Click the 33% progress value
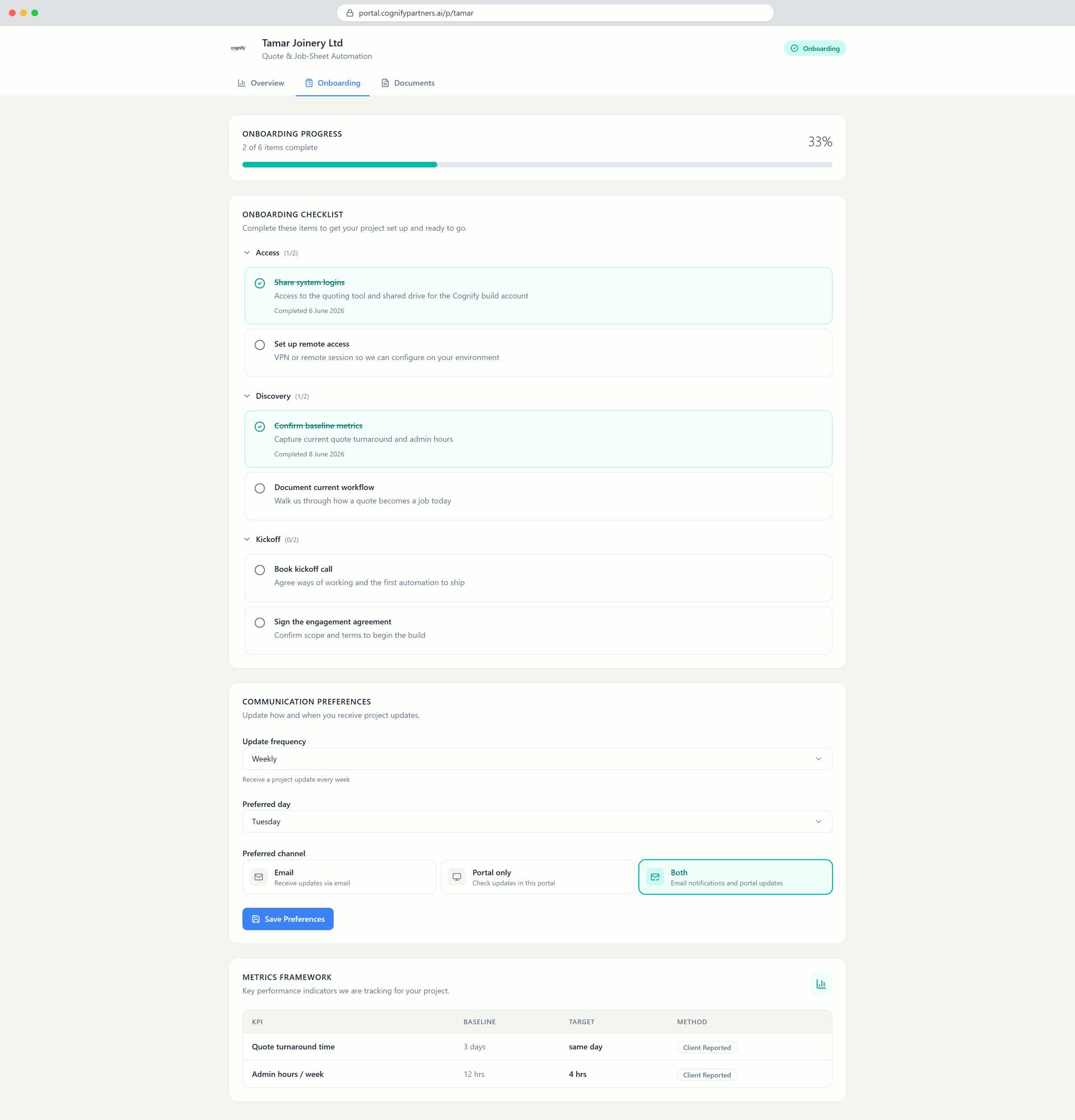 pyautogui.click(x=820, y=142)
